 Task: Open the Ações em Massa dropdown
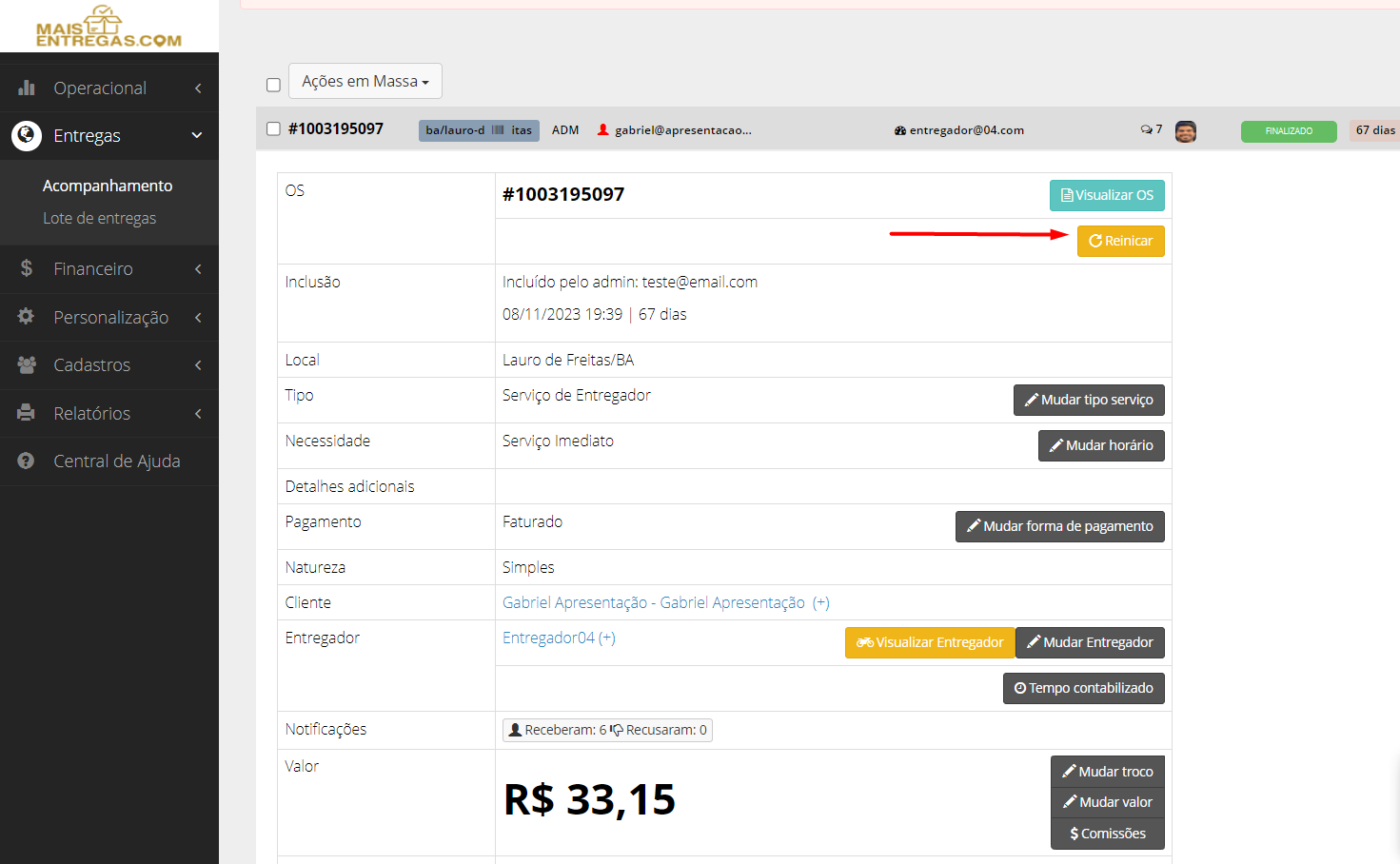click(365, 81)
